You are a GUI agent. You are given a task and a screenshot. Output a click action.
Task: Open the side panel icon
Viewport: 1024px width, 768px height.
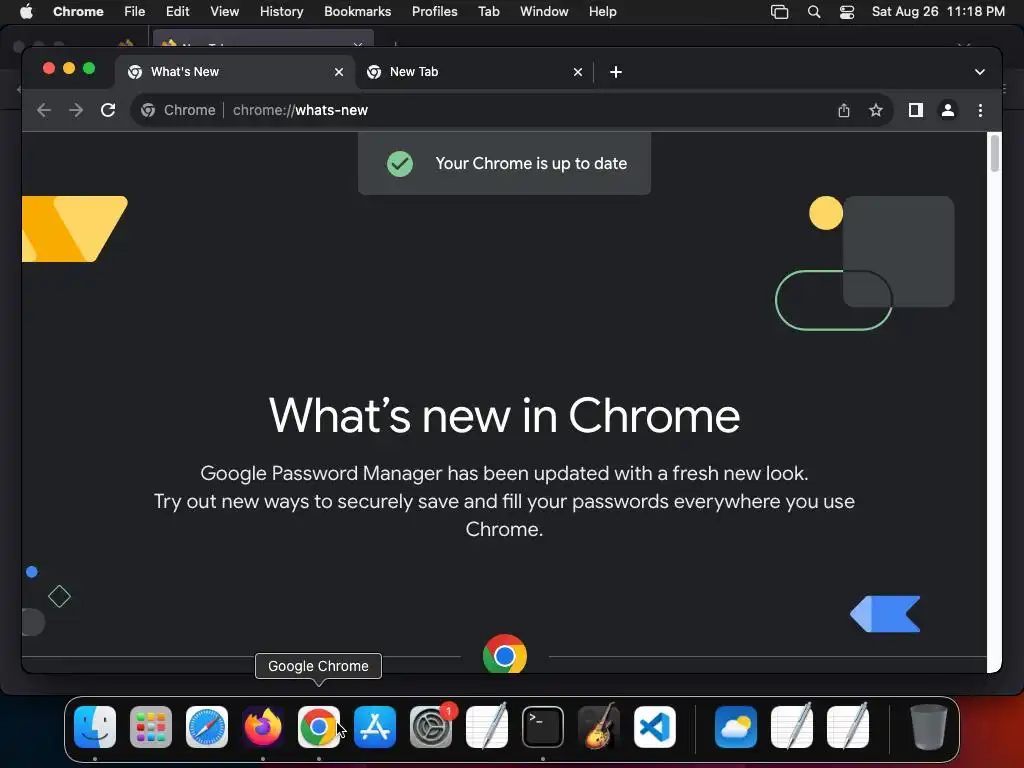click(916, 110)
